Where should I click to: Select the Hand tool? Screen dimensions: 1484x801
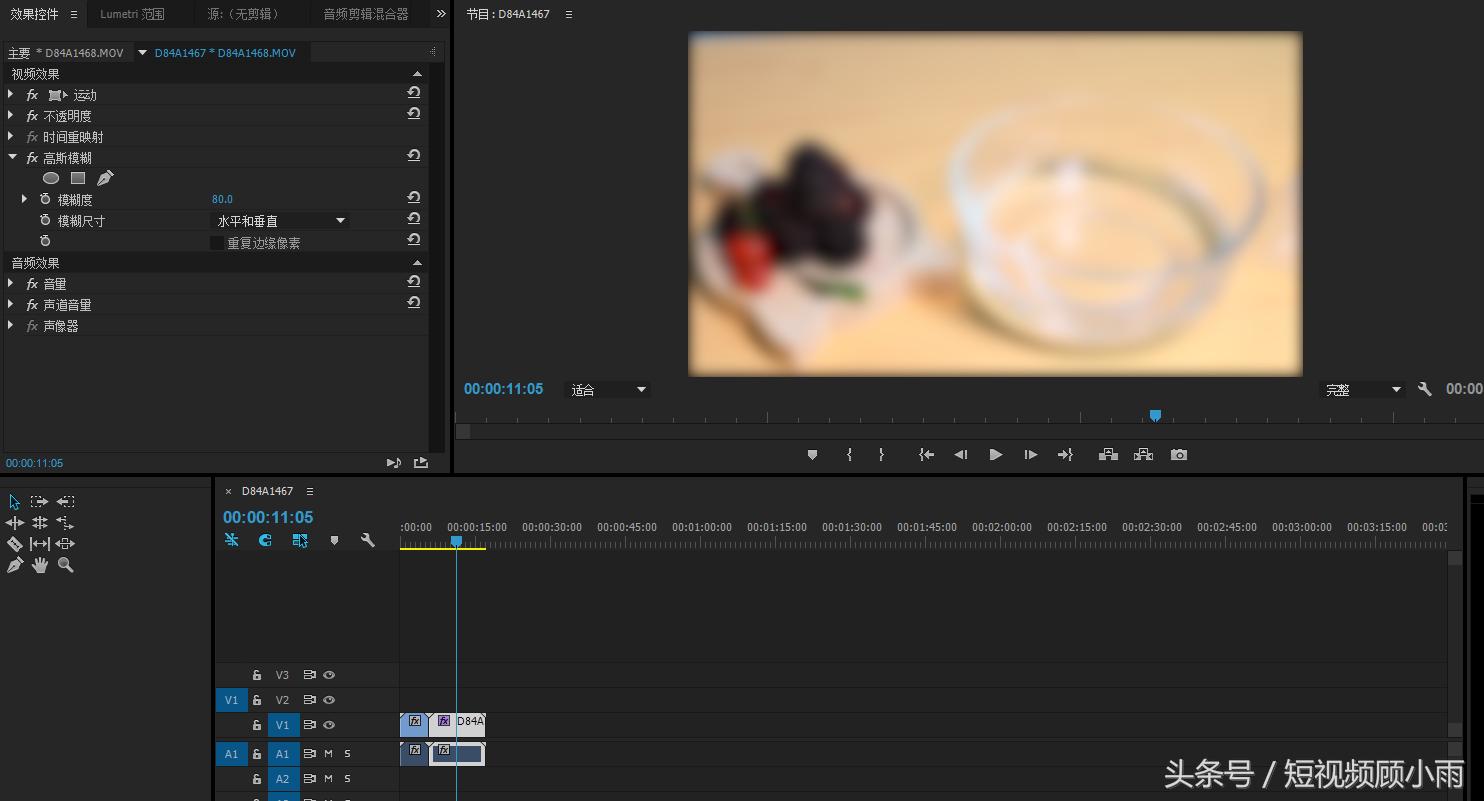40,565
